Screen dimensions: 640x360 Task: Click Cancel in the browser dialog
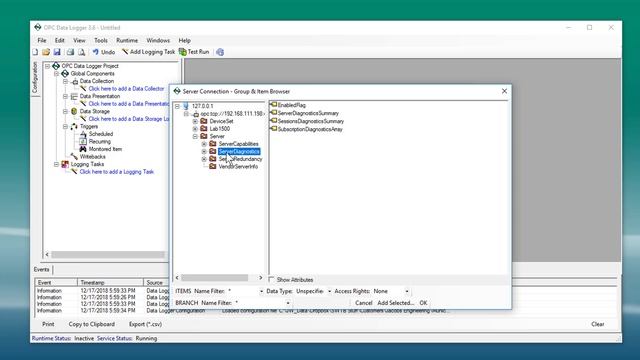tap(364, 303)
